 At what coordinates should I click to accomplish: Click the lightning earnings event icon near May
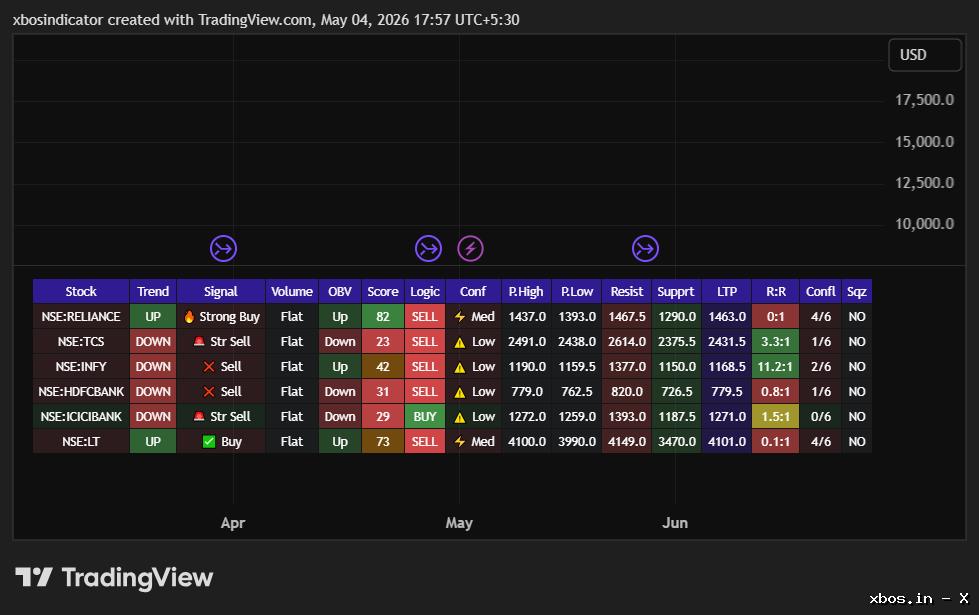click(x=470, y=248)
